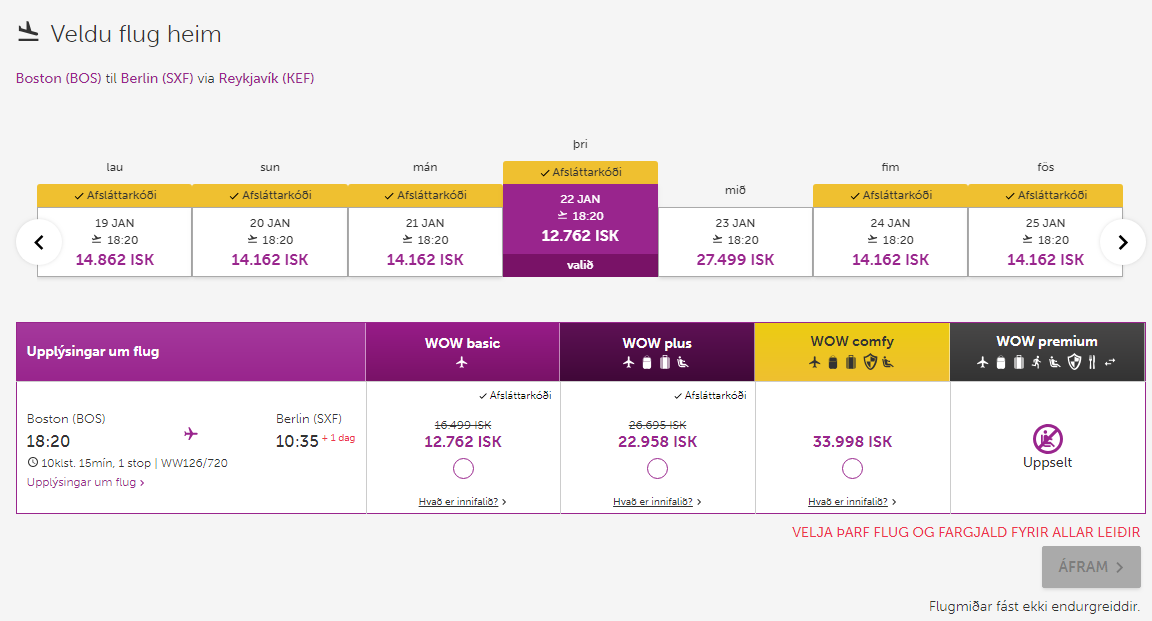Select the WOW plus 22.958 ISK fare

click(657, 468)
